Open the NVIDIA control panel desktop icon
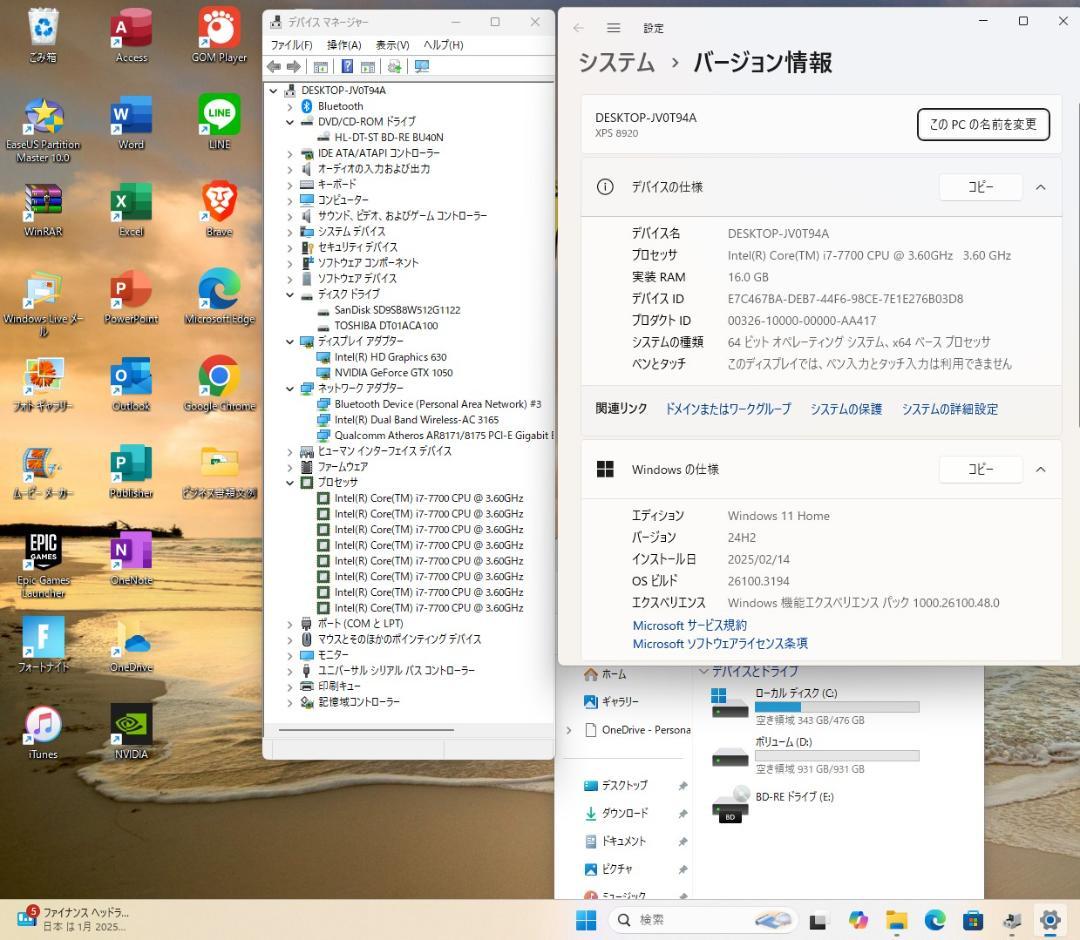 (x=130, y=725)
